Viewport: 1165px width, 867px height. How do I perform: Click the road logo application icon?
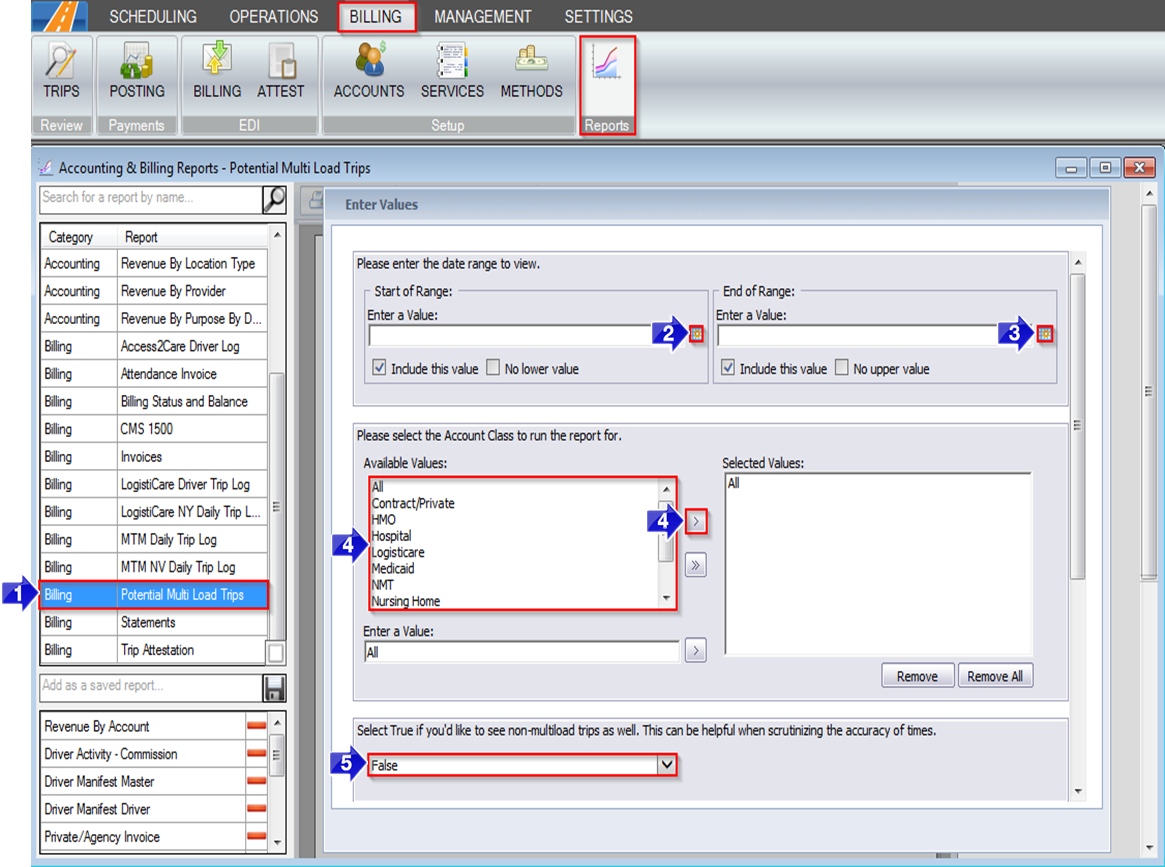pyautogui.click(x=59, y=16)
